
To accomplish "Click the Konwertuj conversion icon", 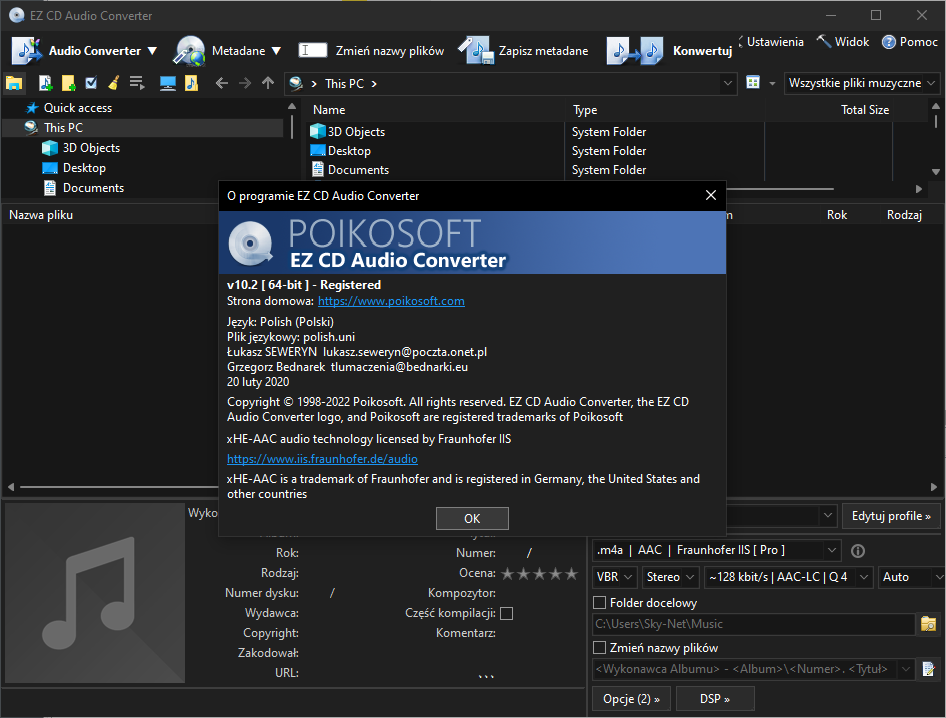I will click(x=635, y=51).
